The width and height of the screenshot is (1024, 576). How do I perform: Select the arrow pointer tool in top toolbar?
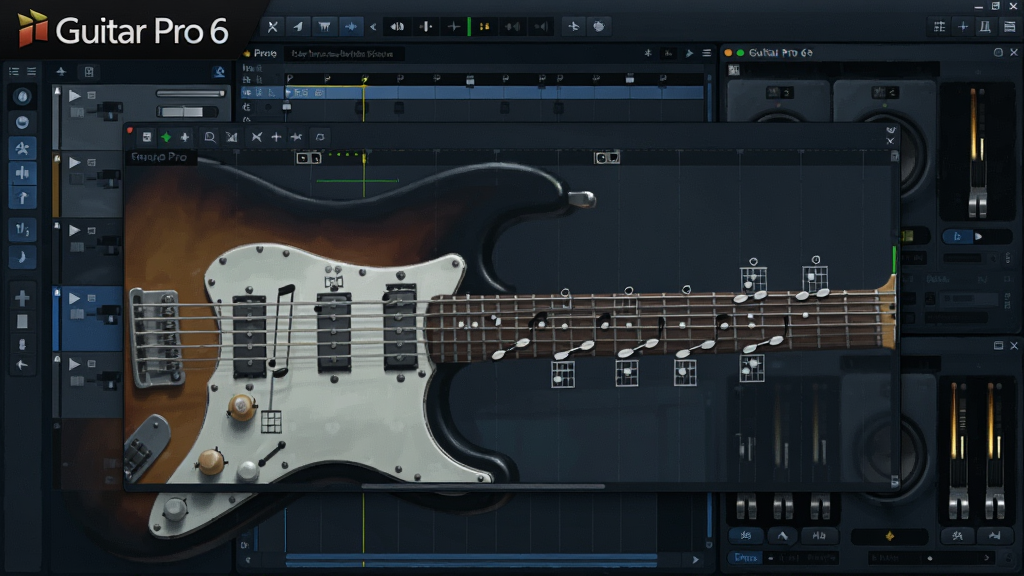click(298, 27)
